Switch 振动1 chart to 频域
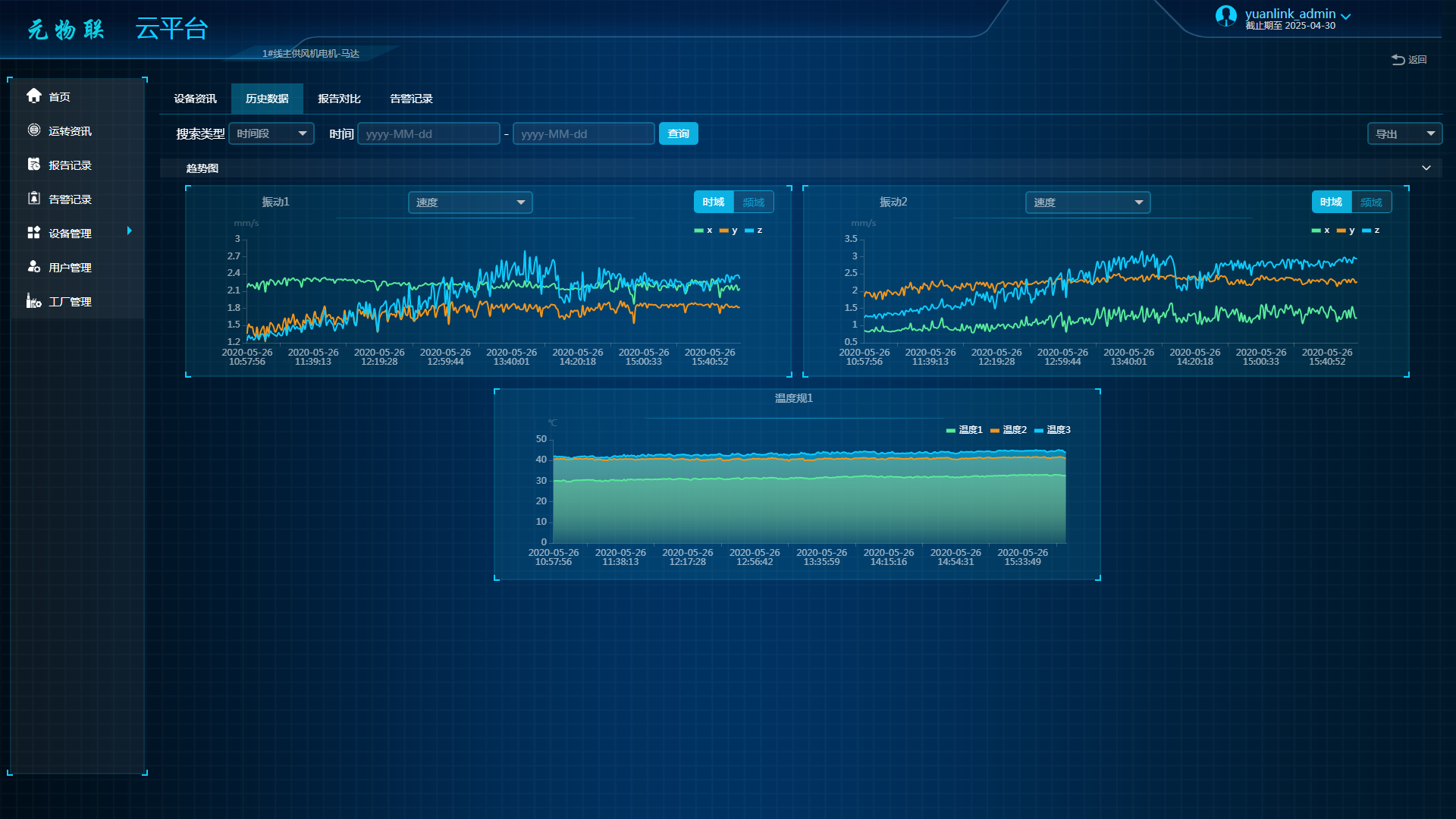The height and width of the screenshot is (819, 1456). (753, 202)
